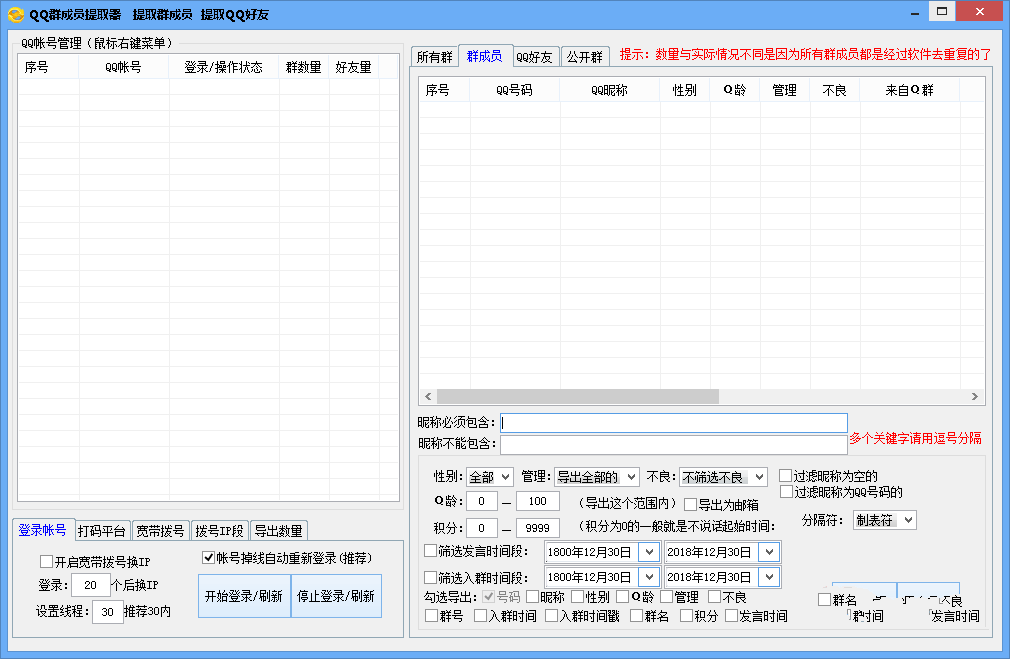The width and height of the screenshot is (1010, 659).
Task: Enable 过滤昵称为QQ号码的 filter
Action: point(786,492)
